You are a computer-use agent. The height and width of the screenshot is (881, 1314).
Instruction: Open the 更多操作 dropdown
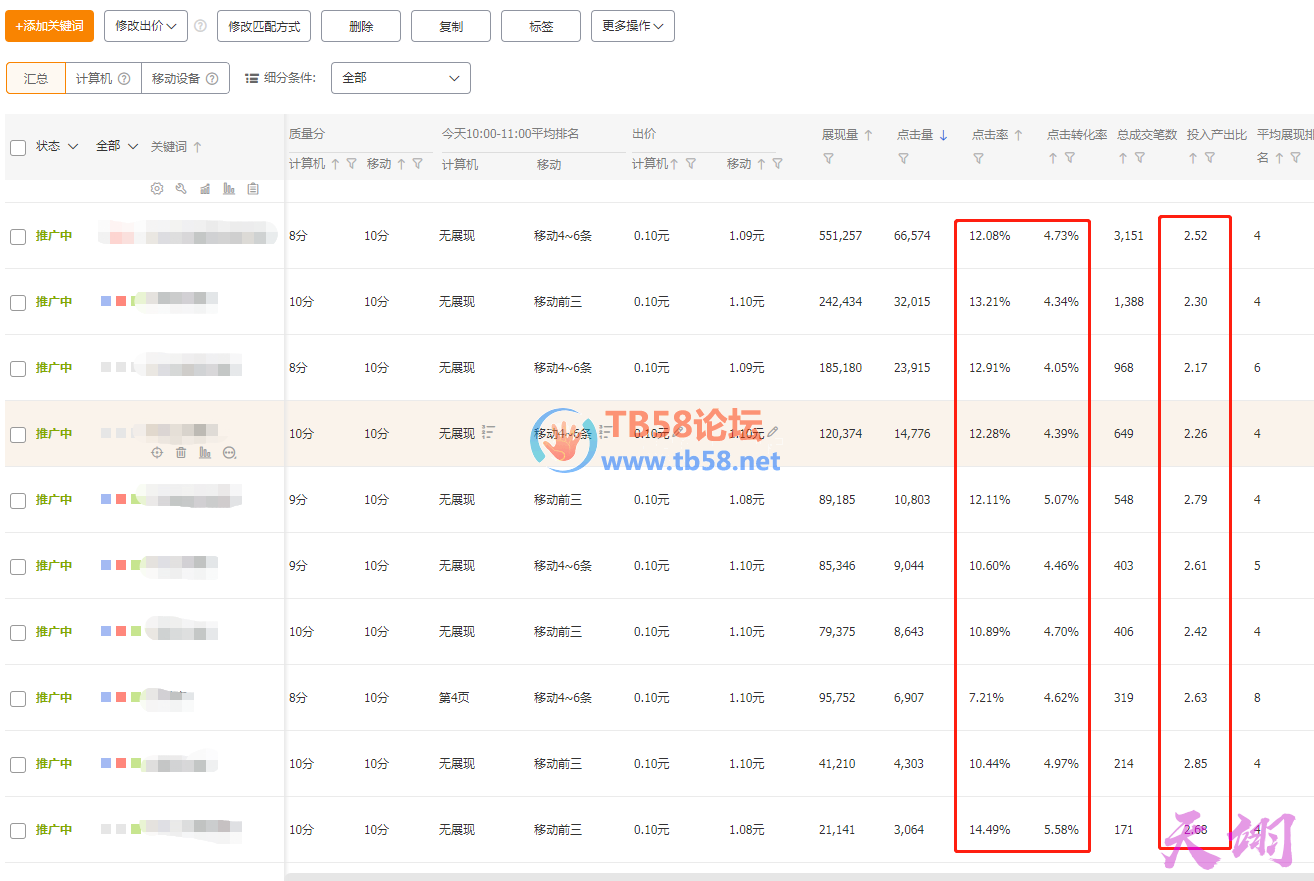coord(633,26)
